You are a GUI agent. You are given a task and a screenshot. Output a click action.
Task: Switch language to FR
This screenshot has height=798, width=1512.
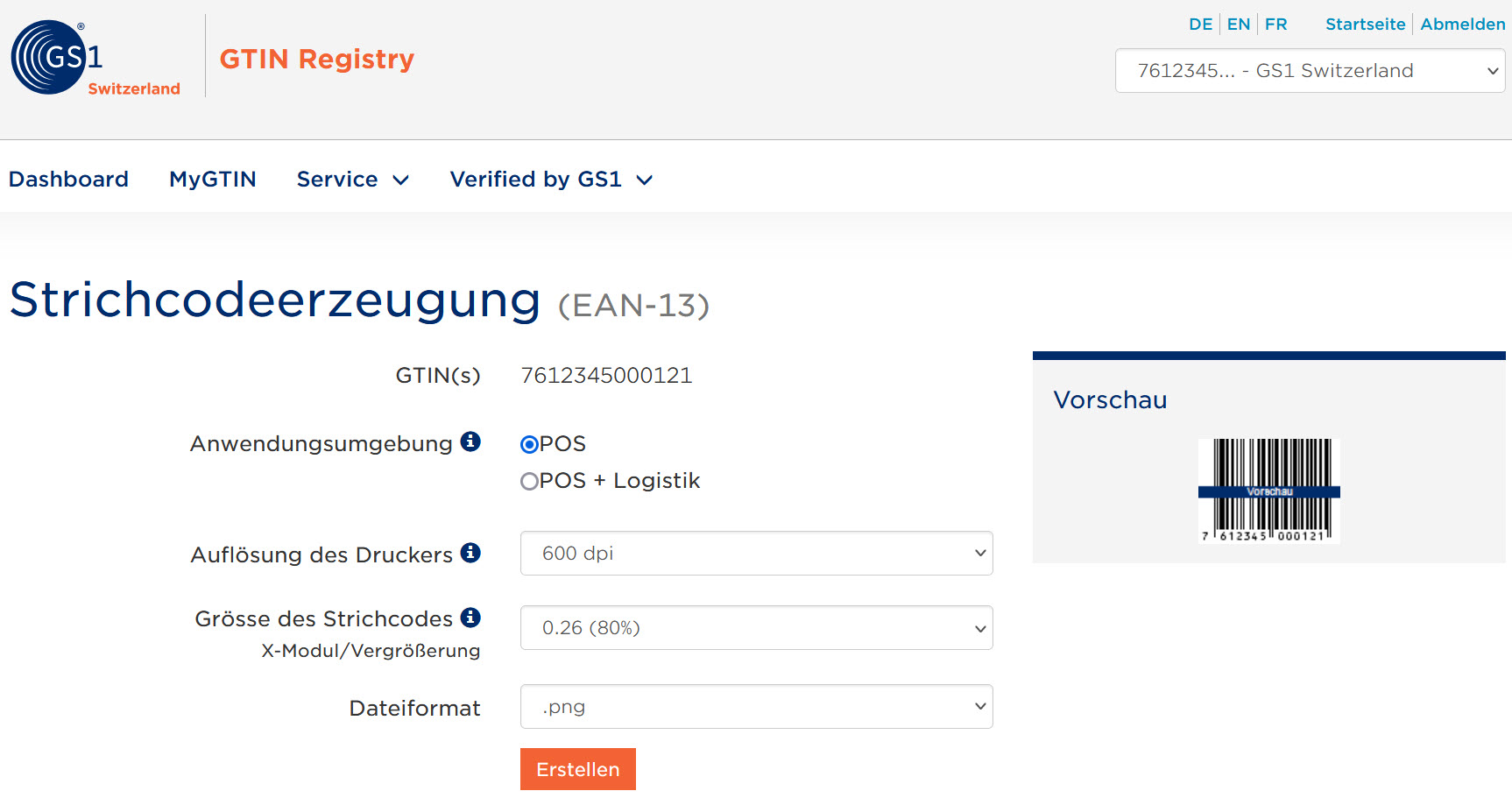click(1275, 24)
